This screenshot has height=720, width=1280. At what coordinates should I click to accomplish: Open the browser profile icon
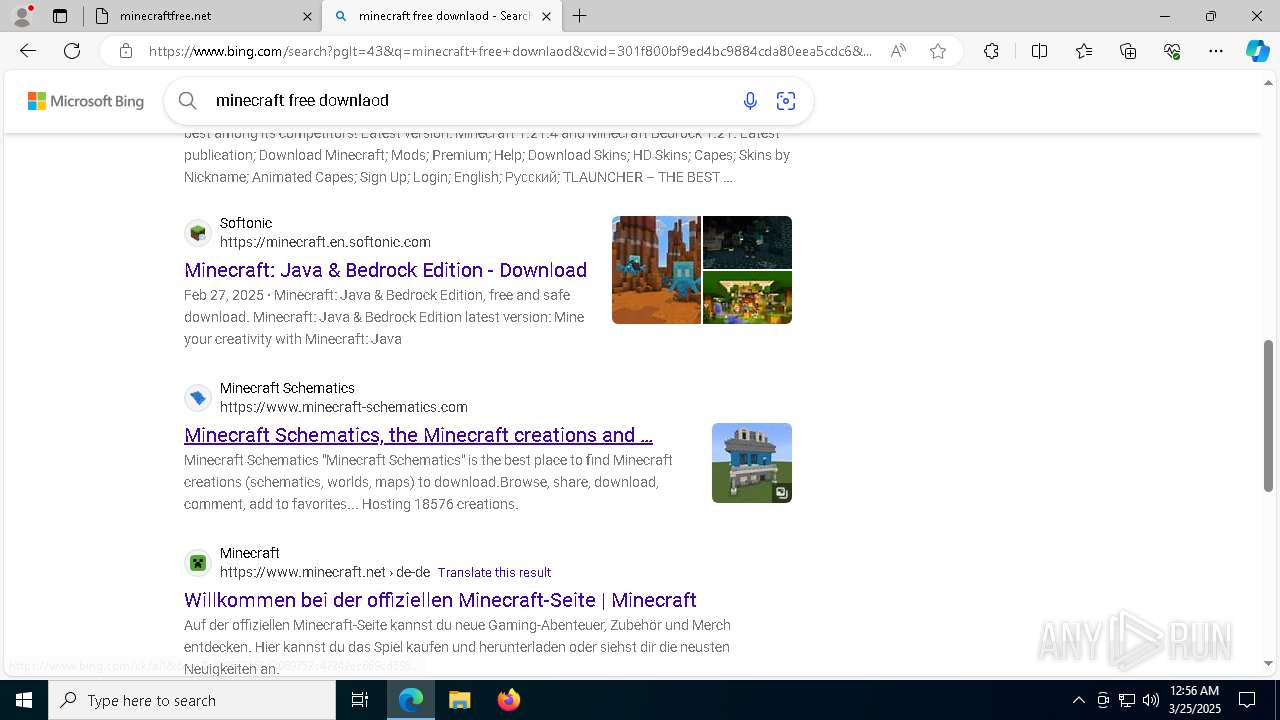coord(22,16)
